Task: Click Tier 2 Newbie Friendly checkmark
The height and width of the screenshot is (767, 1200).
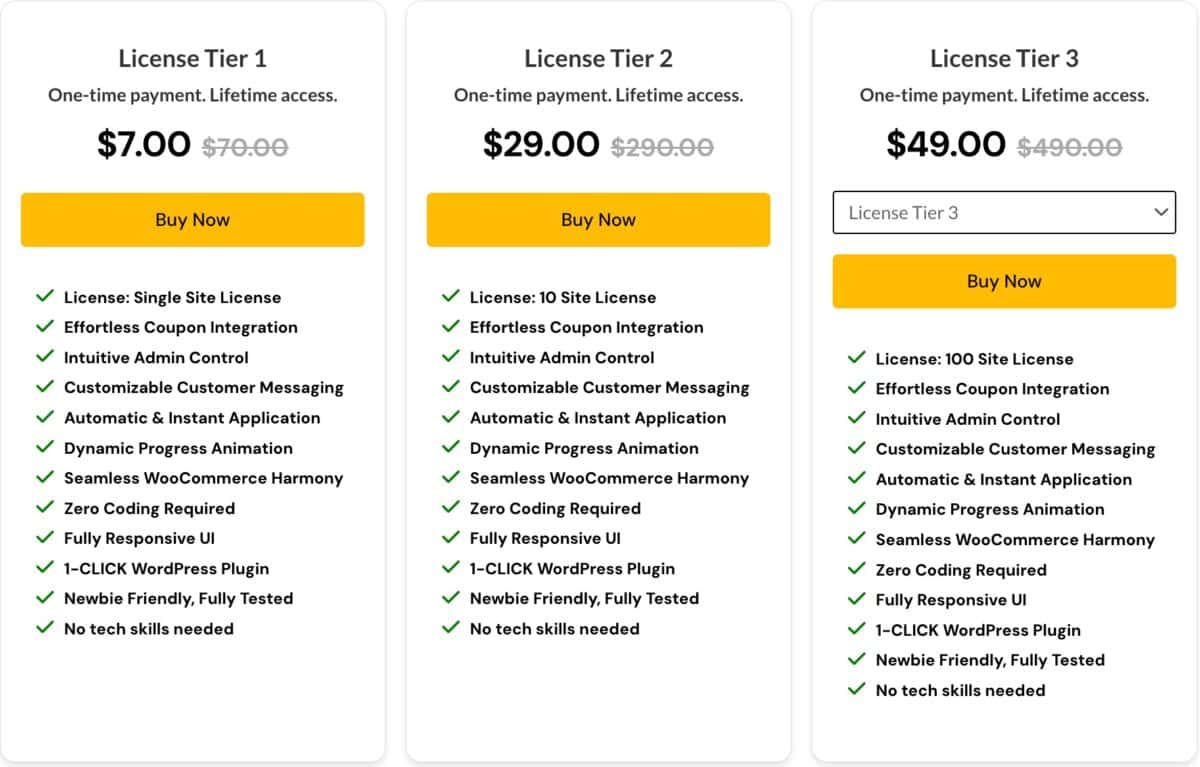Action: (x=451, y=598)
